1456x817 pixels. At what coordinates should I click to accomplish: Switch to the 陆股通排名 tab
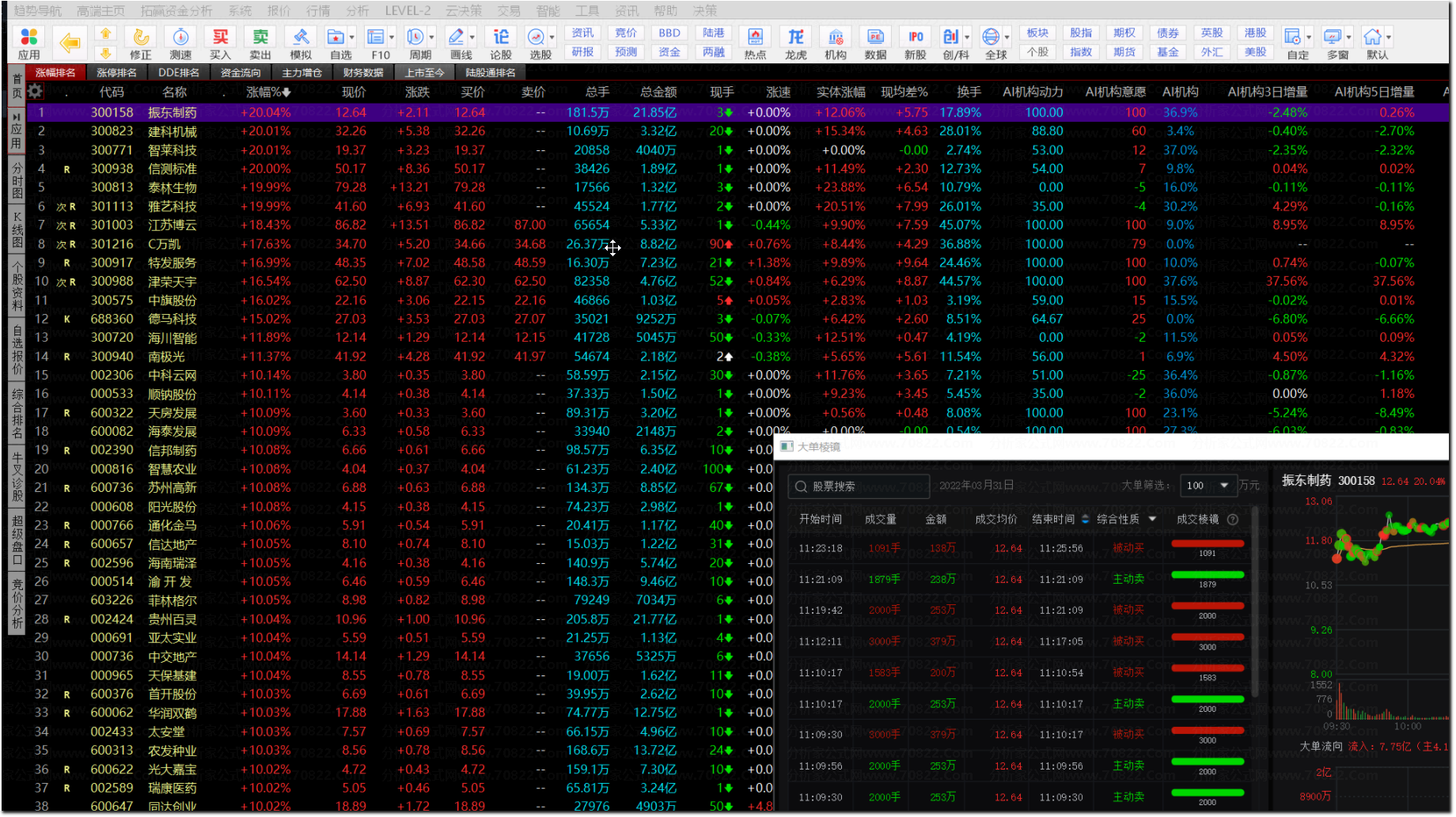coord(491,73)
